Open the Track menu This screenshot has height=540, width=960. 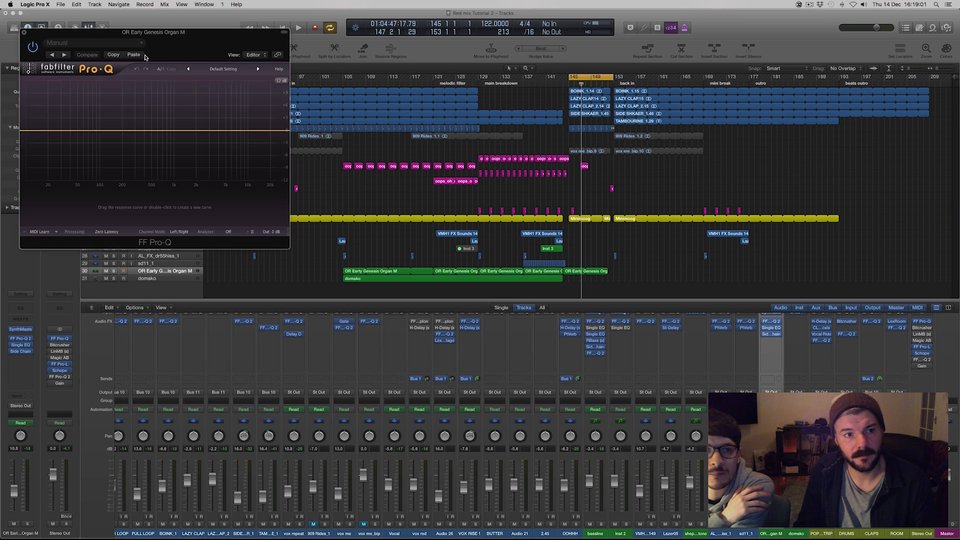point(94,4)
